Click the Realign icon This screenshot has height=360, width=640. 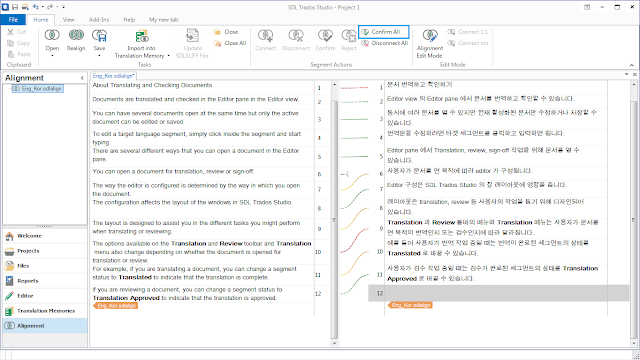tap(76, 36)
